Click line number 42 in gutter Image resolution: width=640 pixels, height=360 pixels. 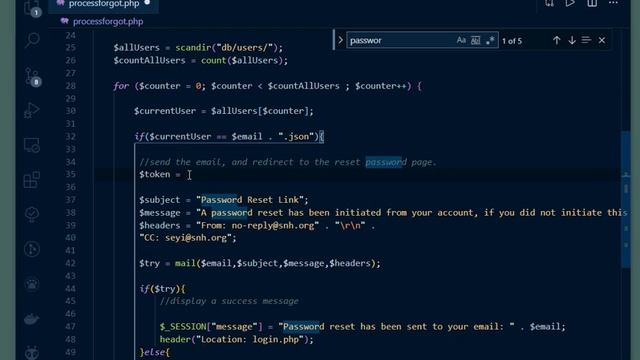coord(71,263)
